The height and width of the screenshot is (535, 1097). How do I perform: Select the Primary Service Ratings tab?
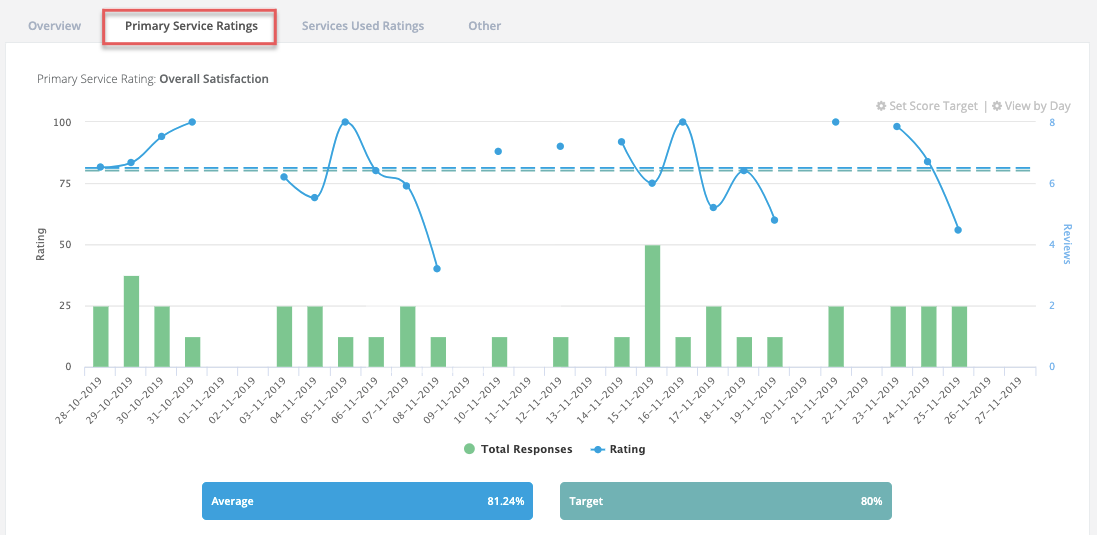[191, 27]
